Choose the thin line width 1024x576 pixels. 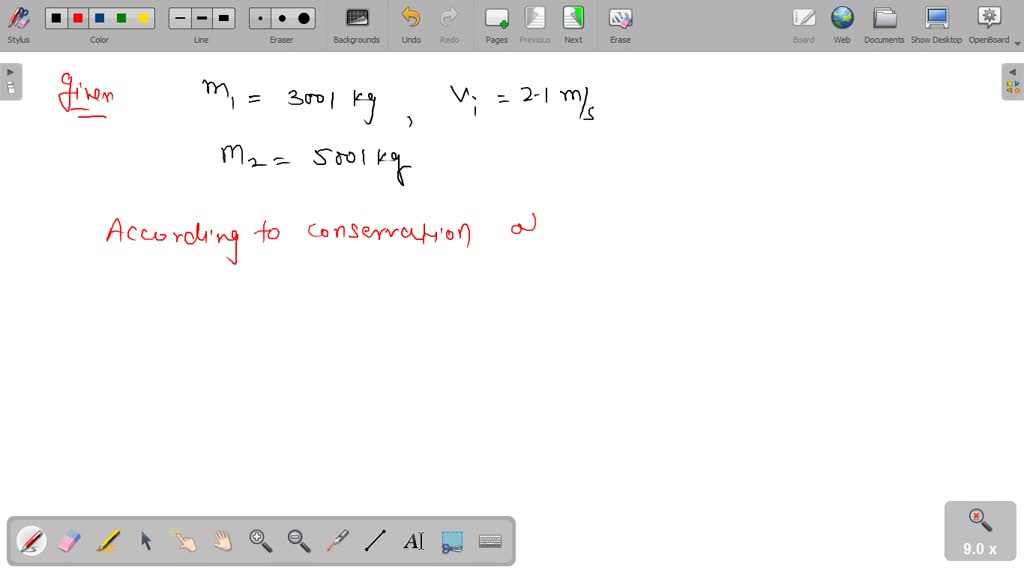[180, 18]
